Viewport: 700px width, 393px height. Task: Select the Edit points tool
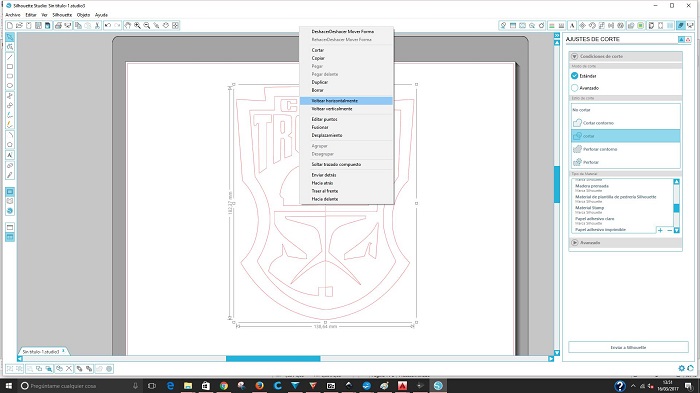[x=10, y=47]
